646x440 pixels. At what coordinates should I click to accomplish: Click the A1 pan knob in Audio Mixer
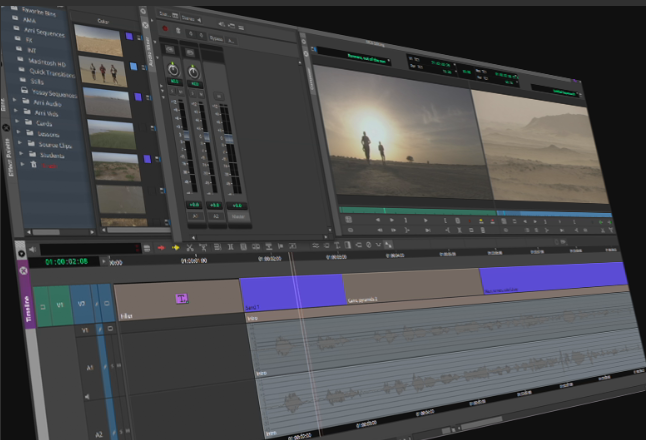click(x=173, y=69)
